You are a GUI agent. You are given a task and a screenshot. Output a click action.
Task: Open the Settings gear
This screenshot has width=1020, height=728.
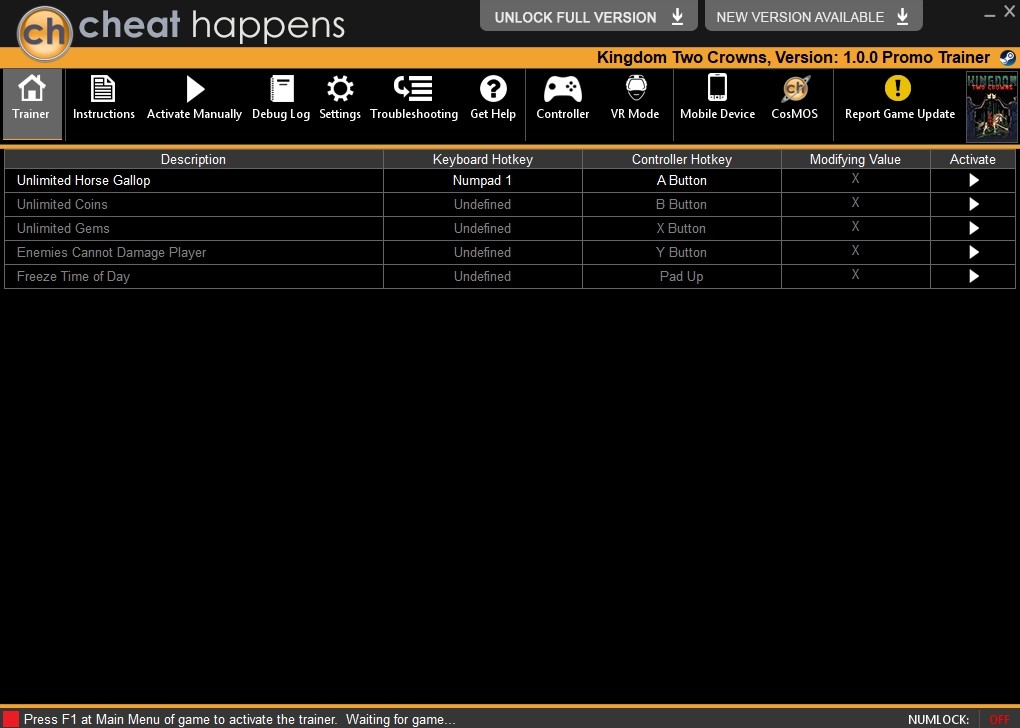(340, 98)
